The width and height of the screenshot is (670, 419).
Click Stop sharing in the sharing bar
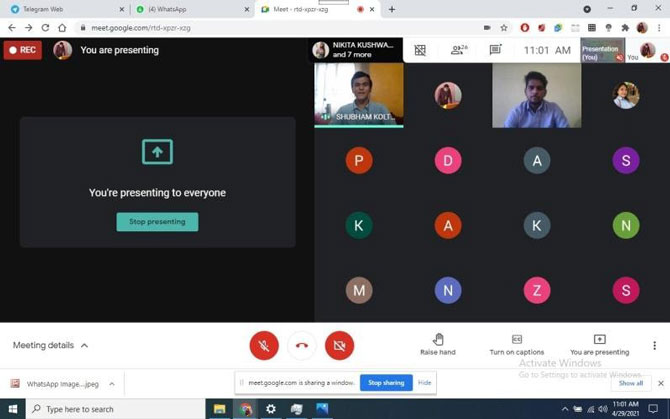[x=385, y=383]
